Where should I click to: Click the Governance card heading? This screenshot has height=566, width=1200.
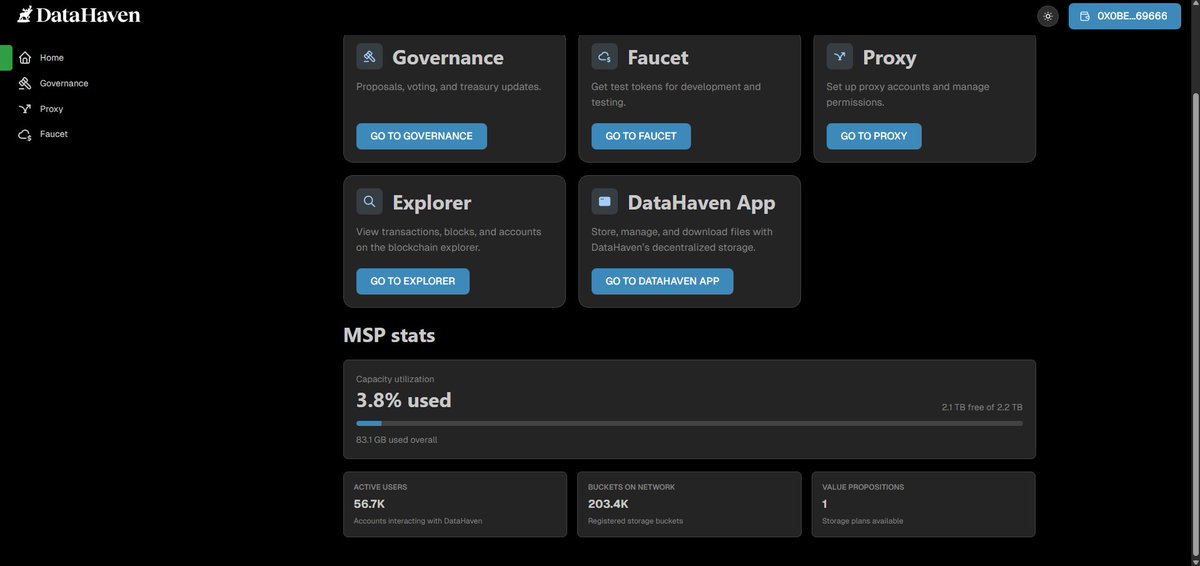[x=448, y=57]
